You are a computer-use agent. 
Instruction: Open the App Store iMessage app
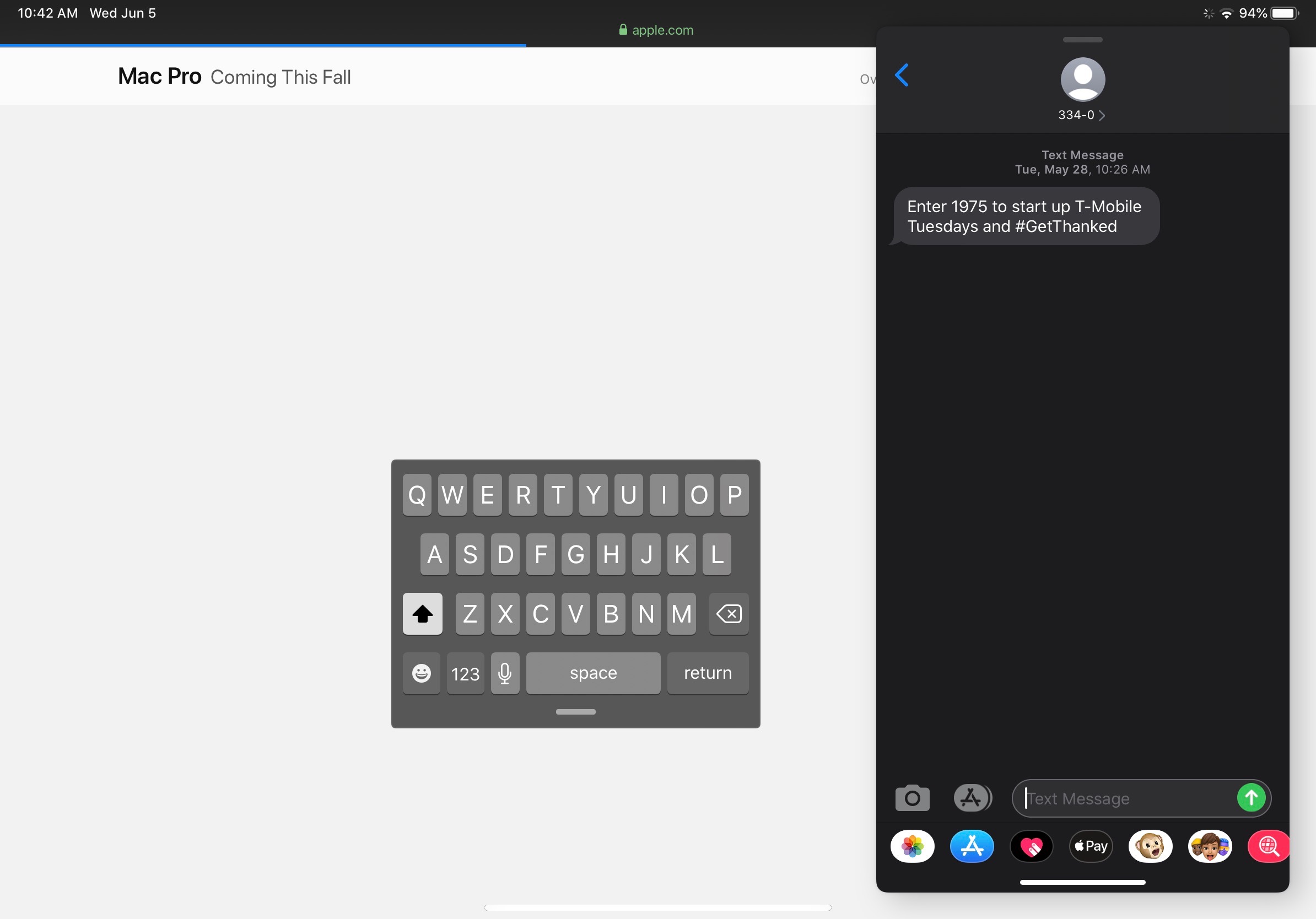[972, 846]
